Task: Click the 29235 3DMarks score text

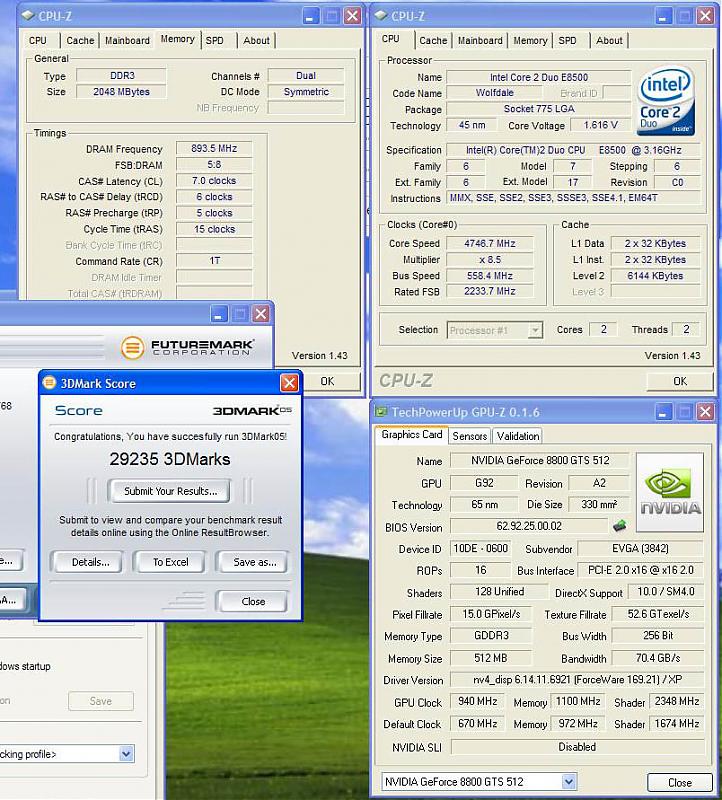Action: 170,459
